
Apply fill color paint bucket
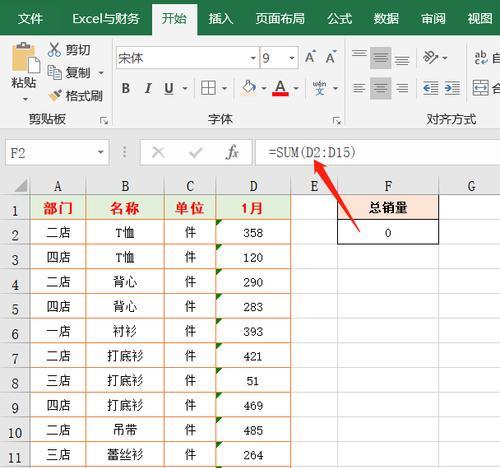[249, 88]
